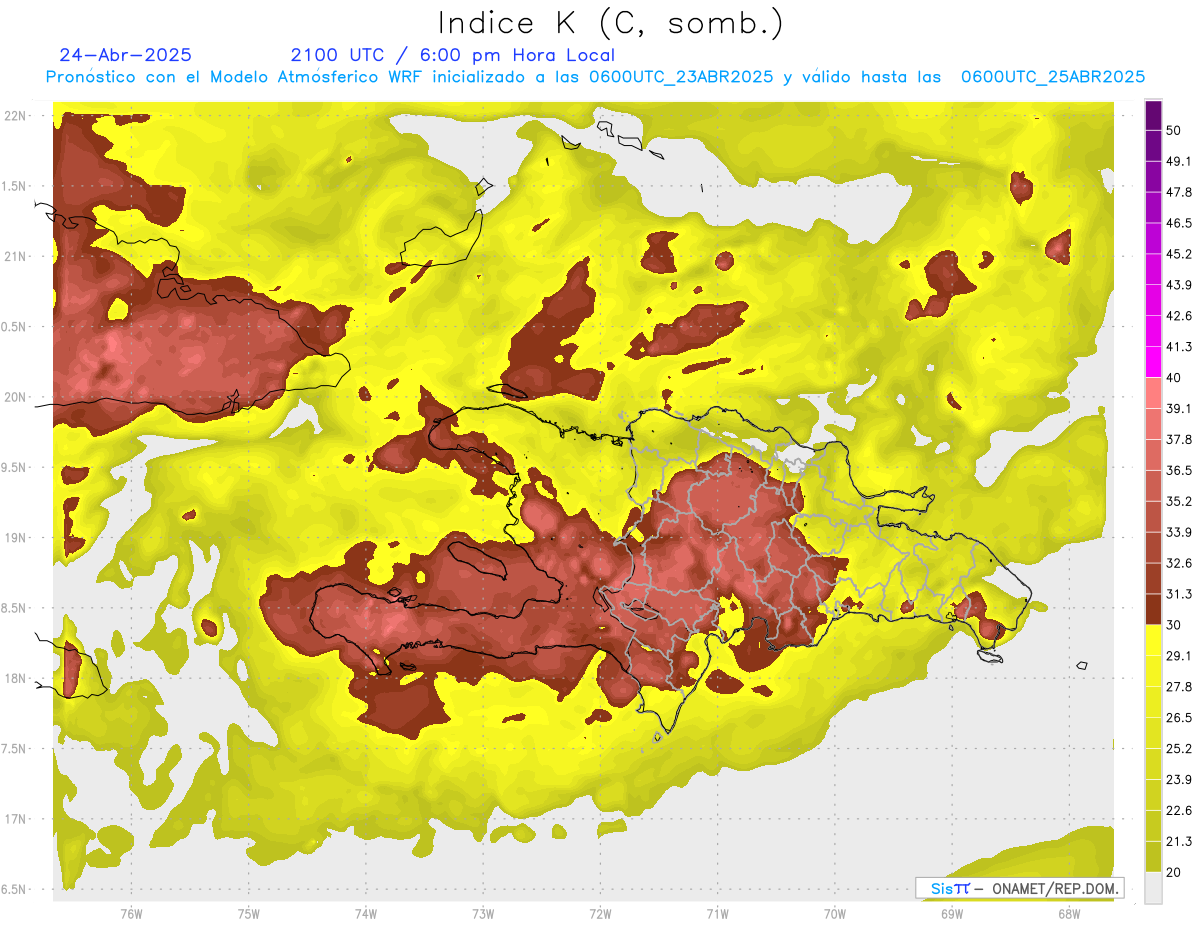The image size is (1200, 927).
Task: Click the date label "24-Abr-2025"
Action: (x=126, y=55)
